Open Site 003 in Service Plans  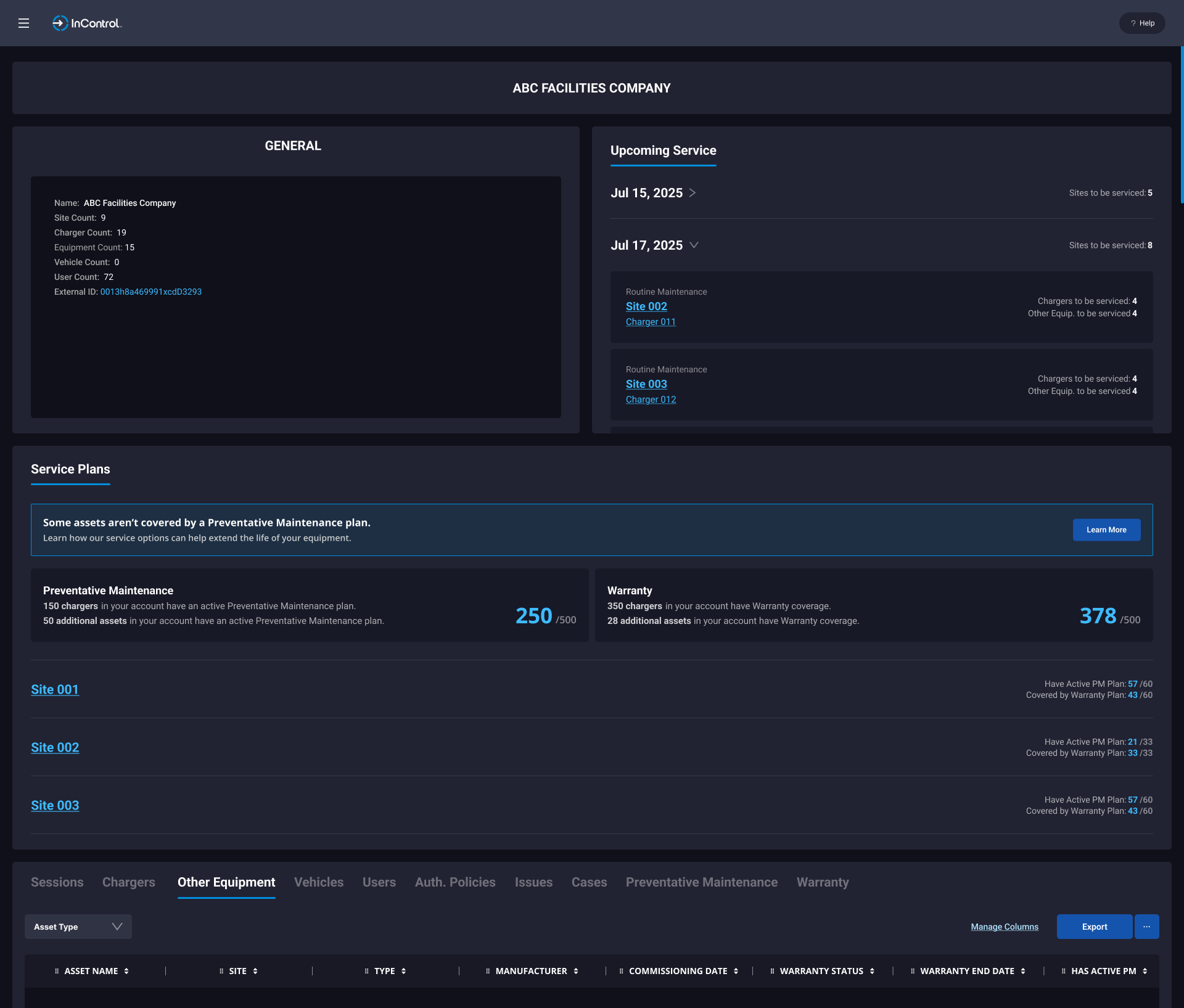55,806
